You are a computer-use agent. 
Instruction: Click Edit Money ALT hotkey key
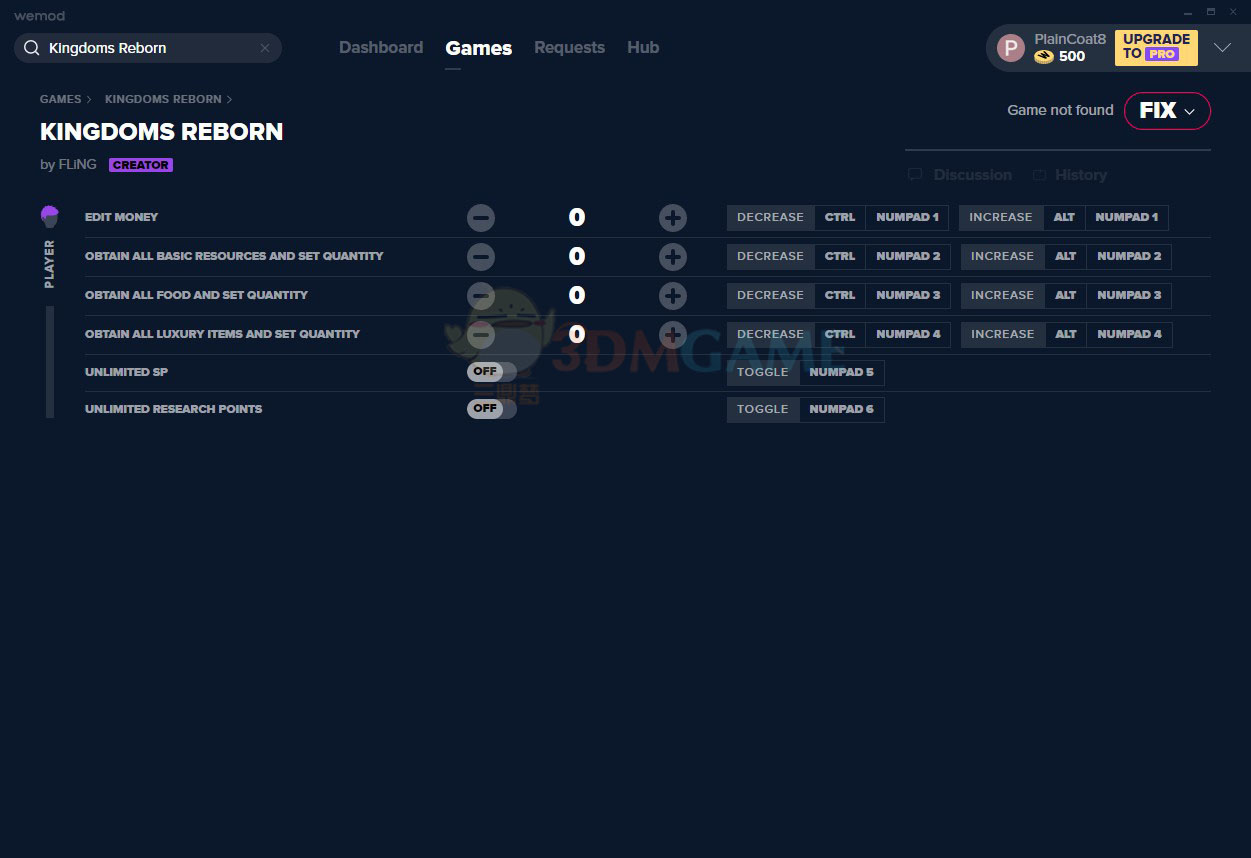point(1064,217)
